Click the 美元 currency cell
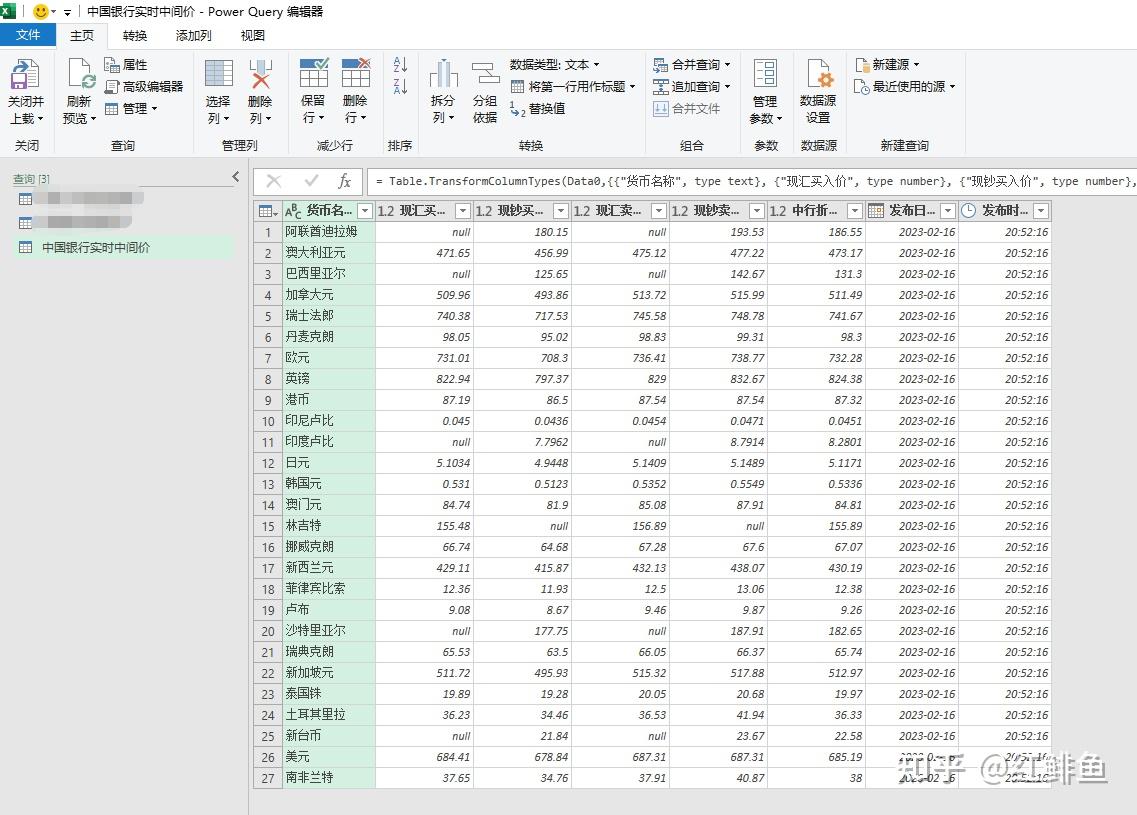The image size is (1137, 815). point(328,757)
